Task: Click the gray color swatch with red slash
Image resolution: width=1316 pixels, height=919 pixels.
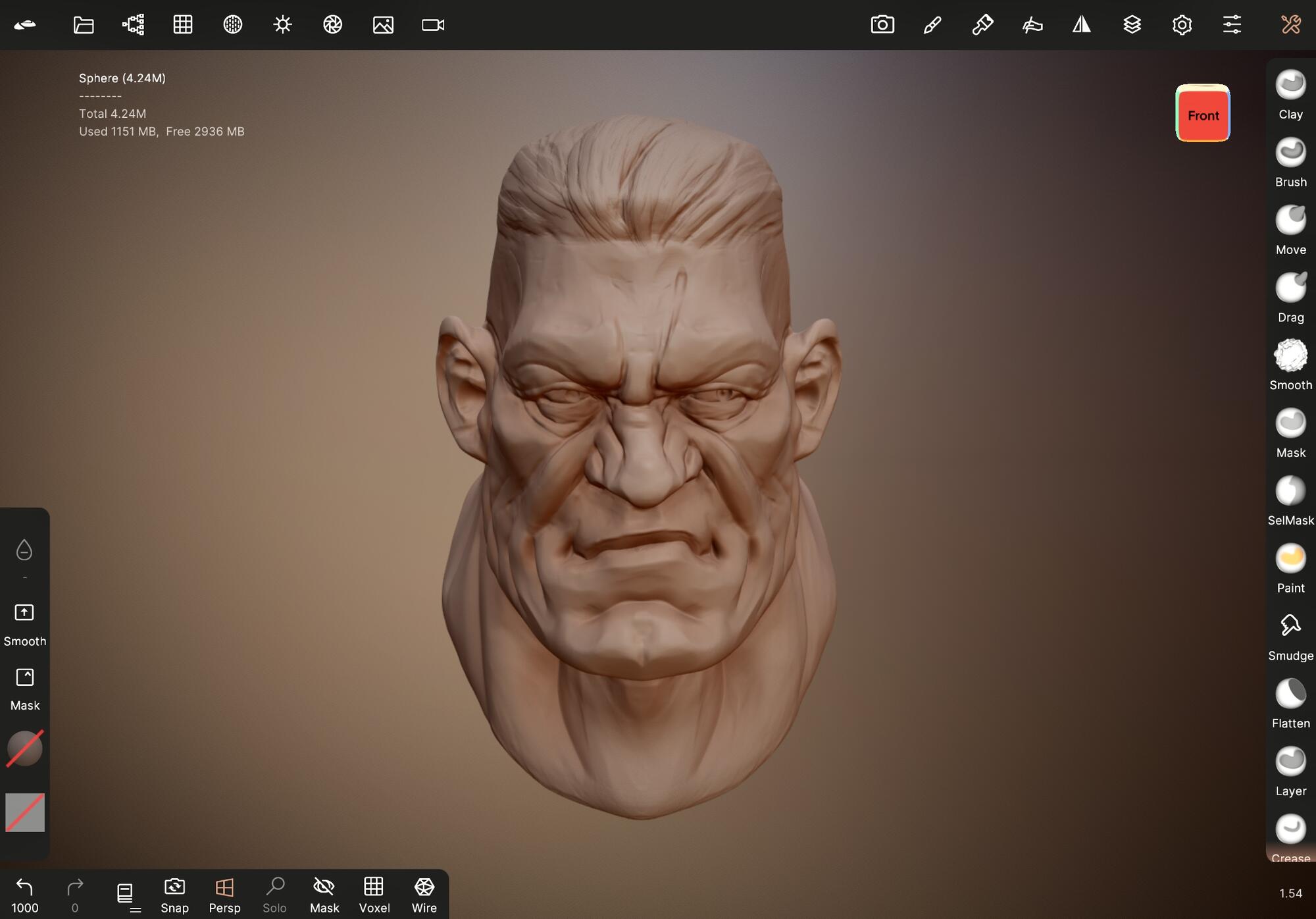Action: [25, 812]
